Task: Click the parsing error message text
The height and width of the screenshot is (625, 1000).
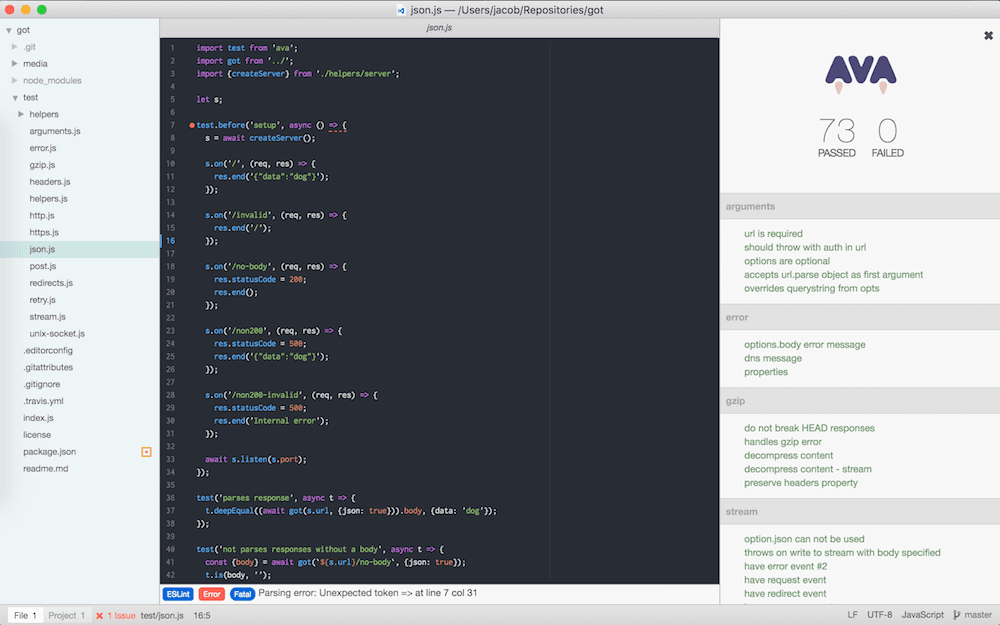Action: (x=368, y=593)
